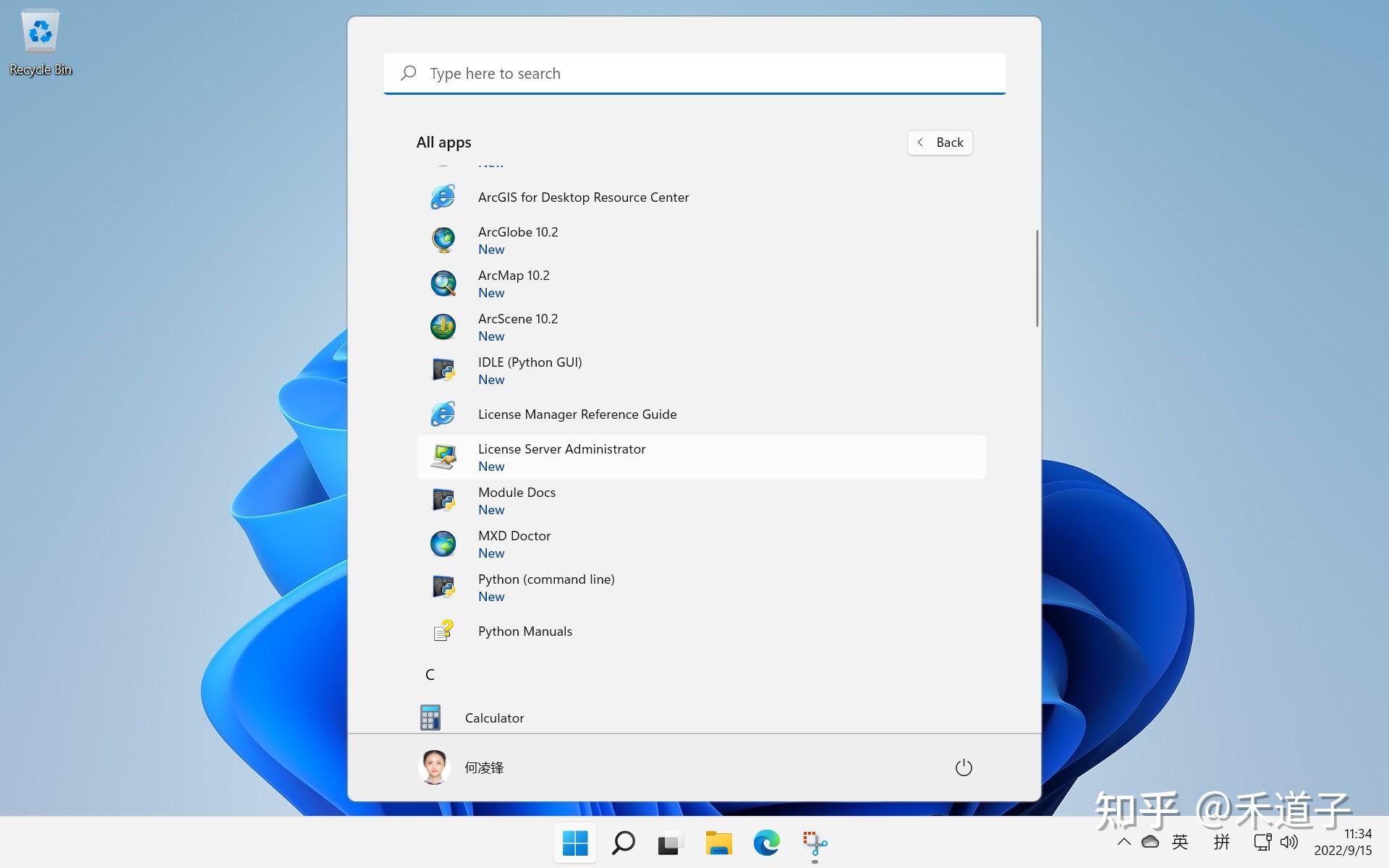Screen dimensions: 1389x868
Task: Open Python Manuals
Action: pyautogui.click(x=525, y=631)
